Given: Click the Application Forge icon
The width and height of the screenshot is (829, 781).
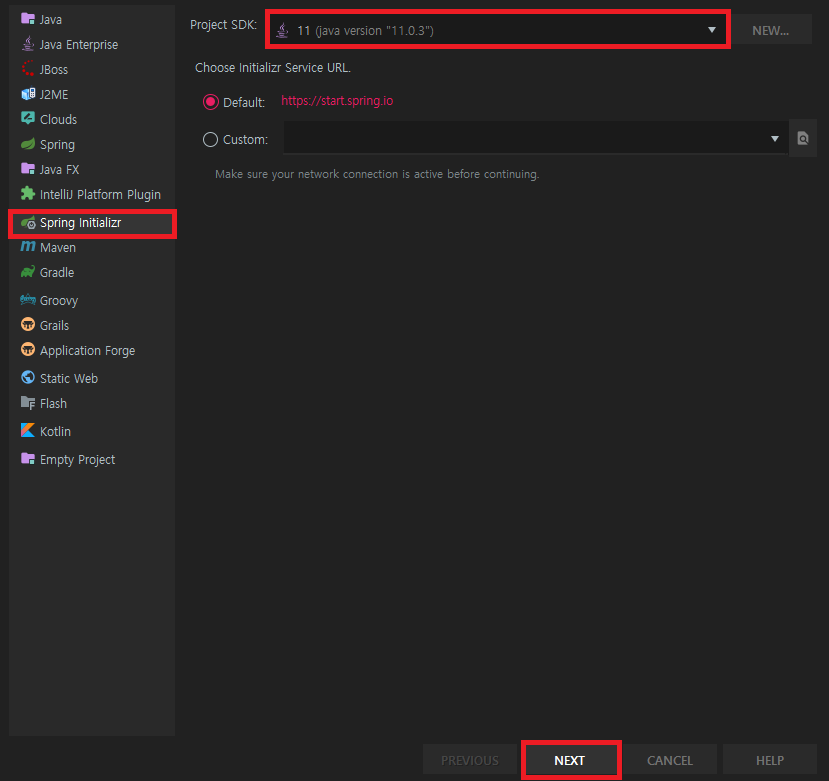Looking at the screenshot, I should (x=27, y=350).
